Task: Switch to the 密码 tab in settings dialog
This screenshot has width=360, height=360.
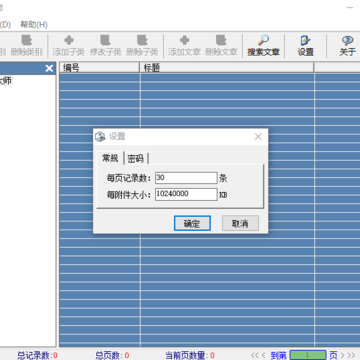Action: click(x=136, y=159)
